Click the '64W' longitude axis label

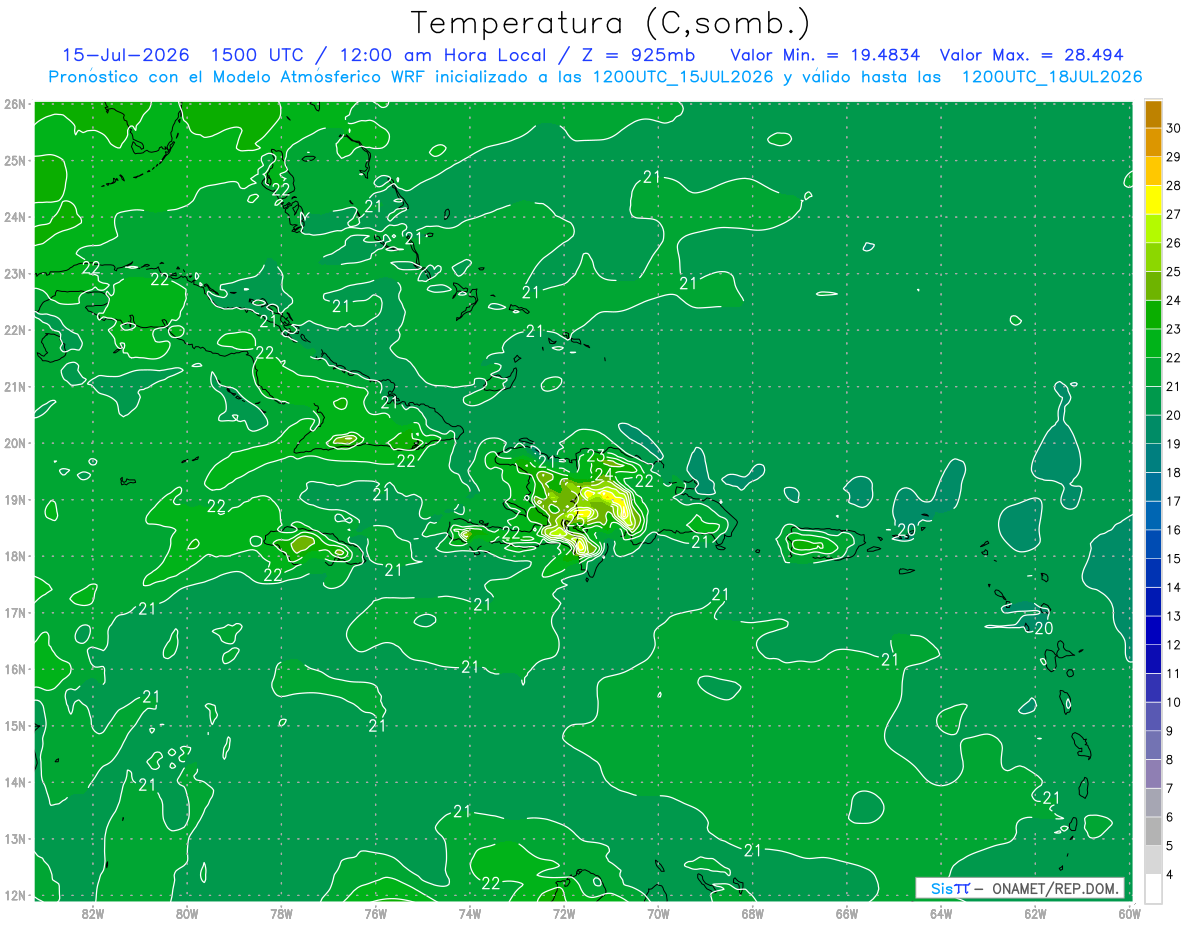point(941,913)
